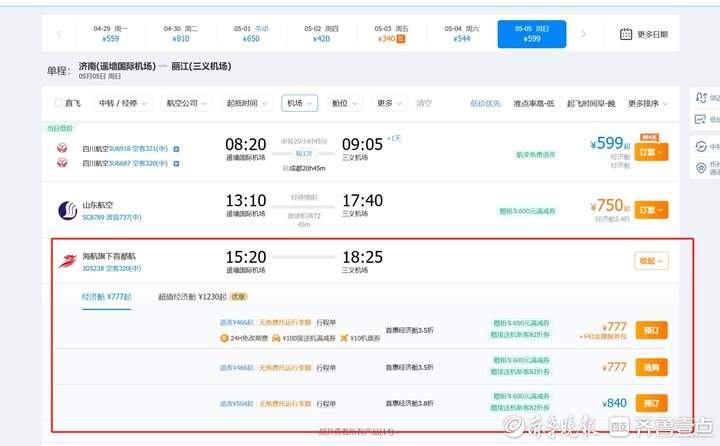Select date tab 05-02 ¥420
The width and height of the screenshot is (720, 446).
coord(321,34)
